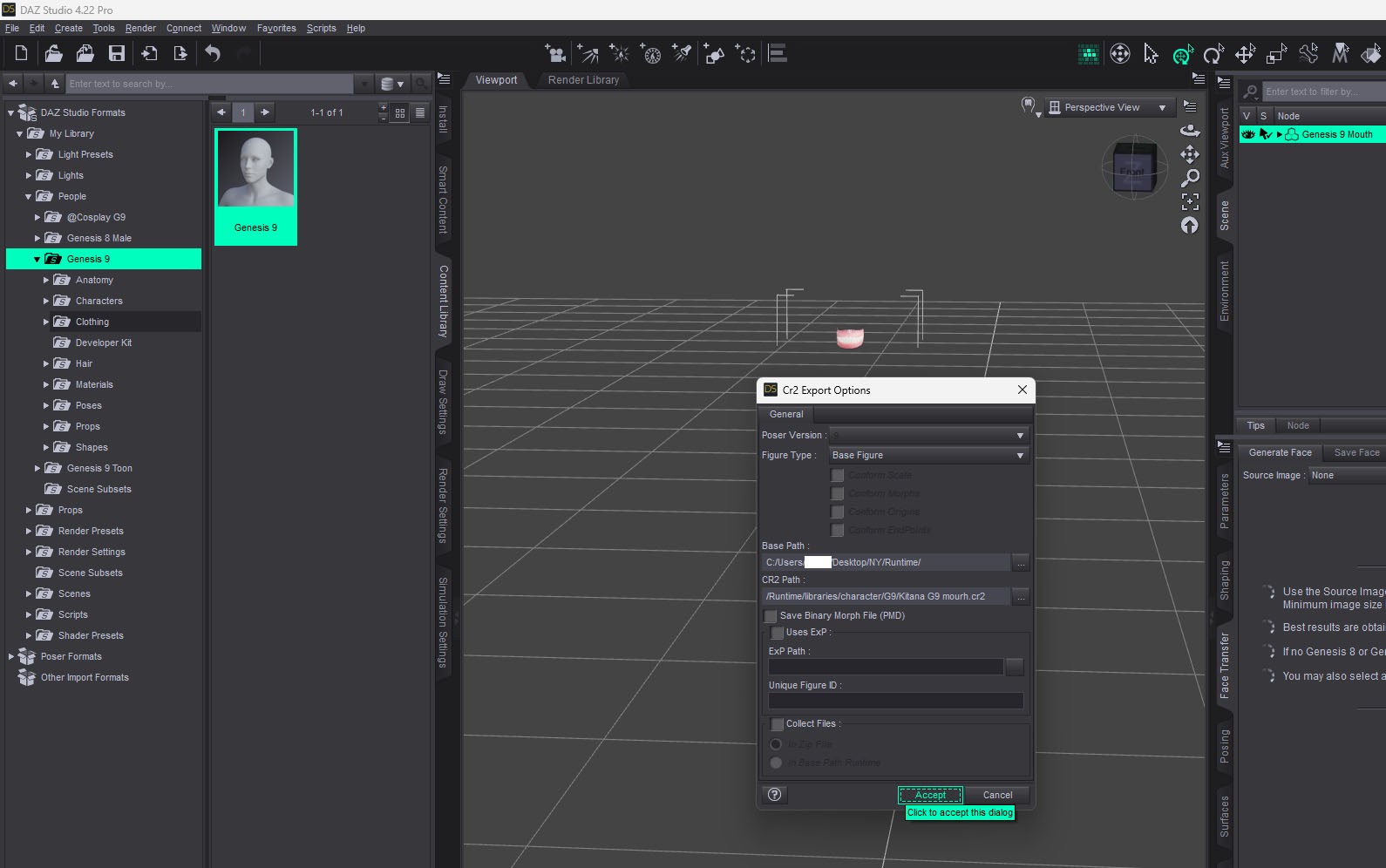Select the Characters folder in tree
The image size is (1386, 868).
(99, 301)
